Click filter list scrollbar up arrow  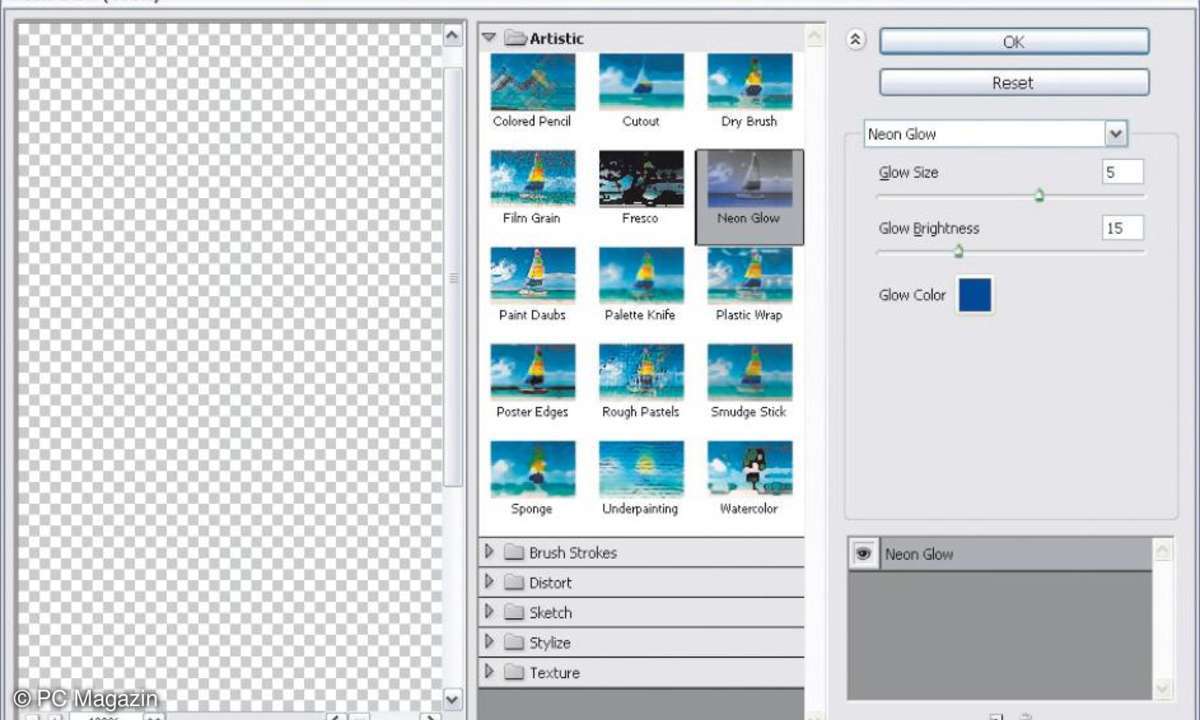coord(815,36)
